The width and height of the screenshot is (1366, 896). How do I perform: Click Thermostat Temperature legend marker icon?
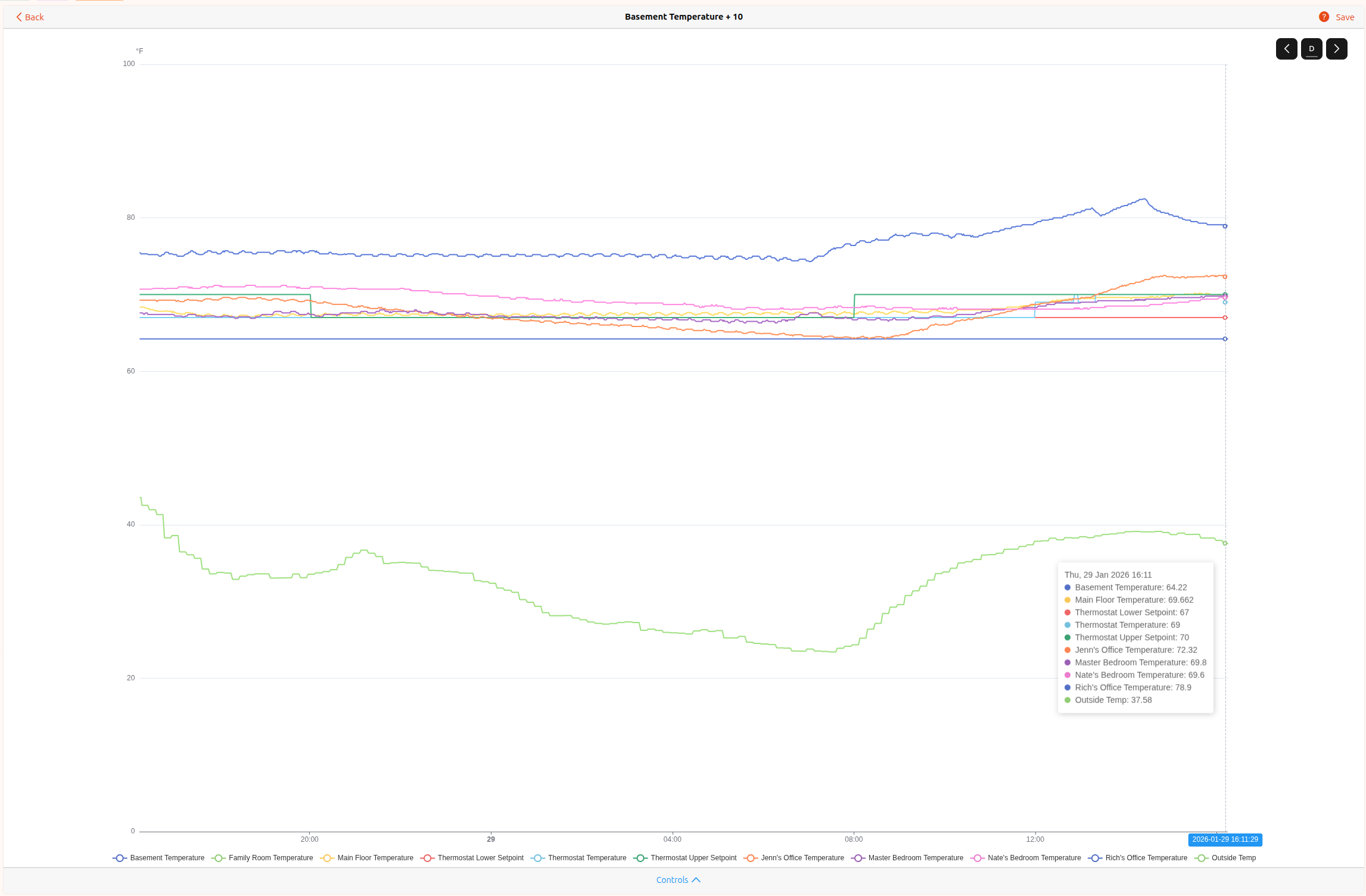point(537,858)
